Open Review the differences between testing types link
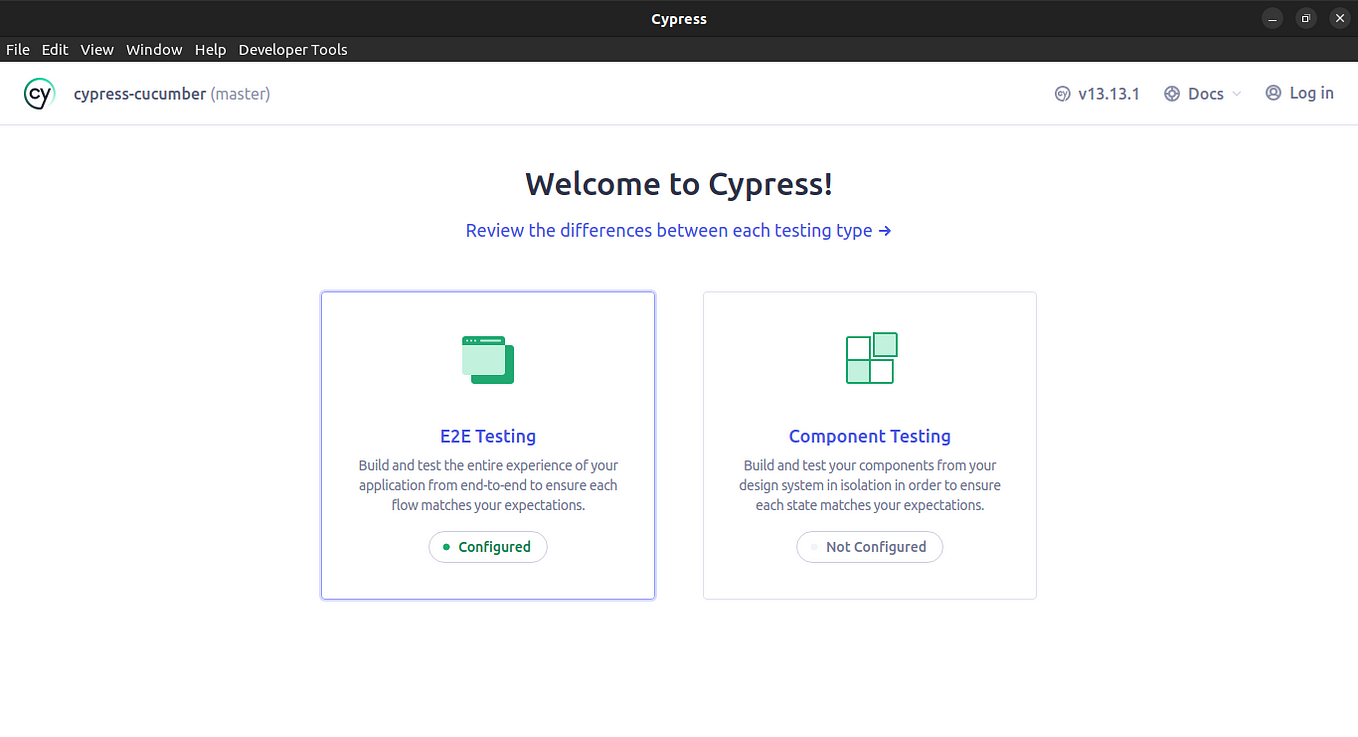The width and height of the screenshot is (1358, 737). [678, 230]
